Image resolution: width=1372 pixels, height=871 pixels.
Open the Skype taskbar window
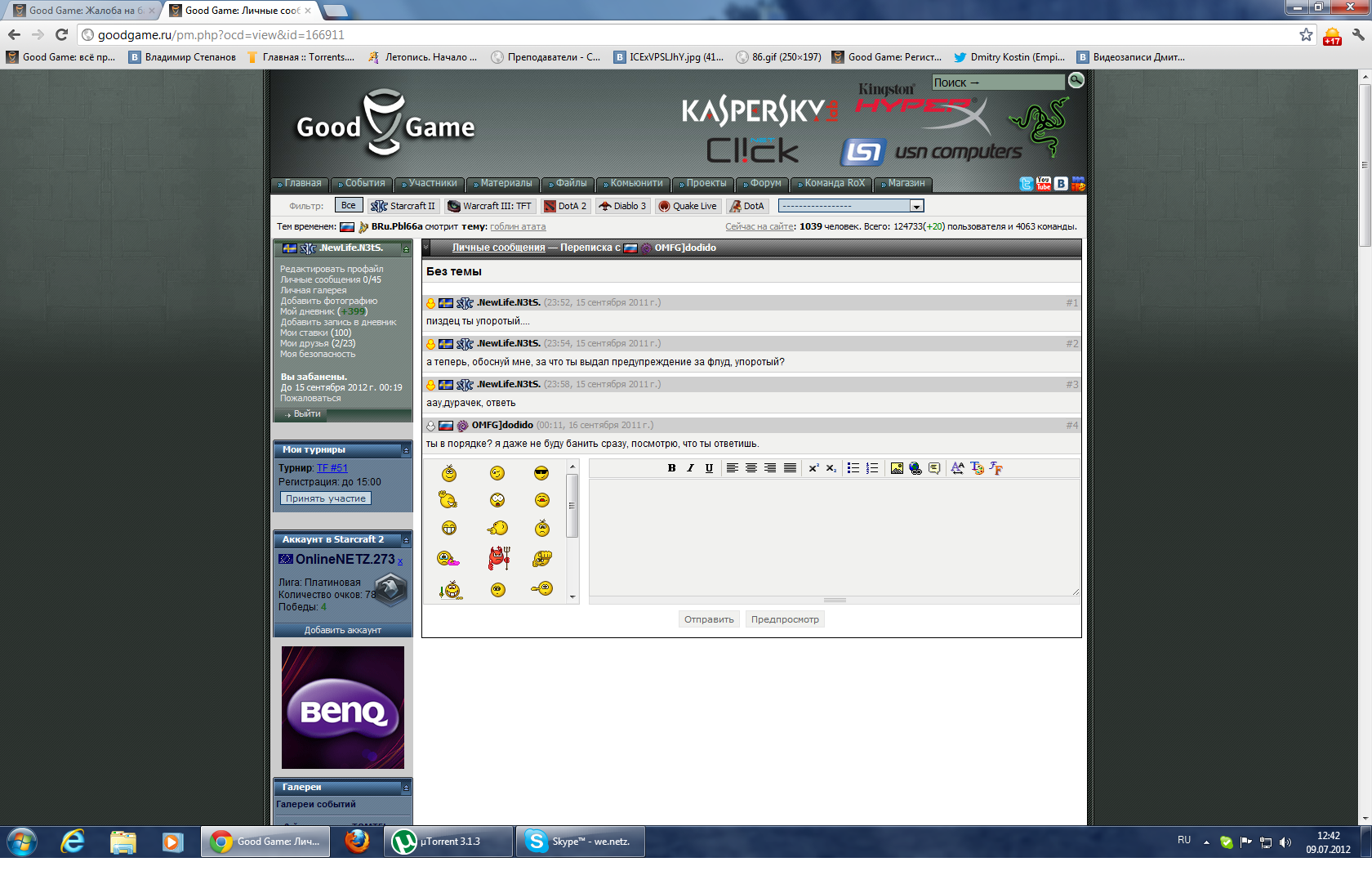580,842
